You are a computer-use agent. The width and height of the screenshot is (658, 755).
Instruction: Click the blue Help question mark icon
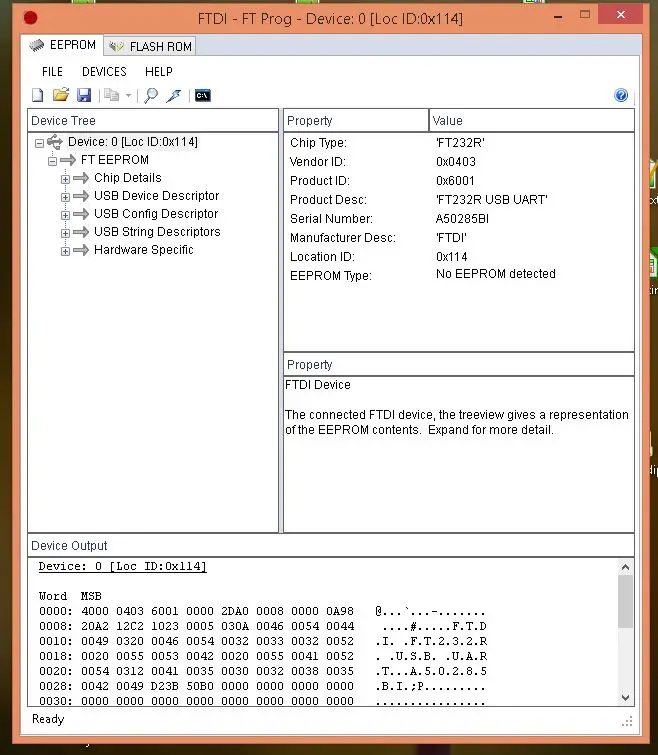[x=621, y=95]
